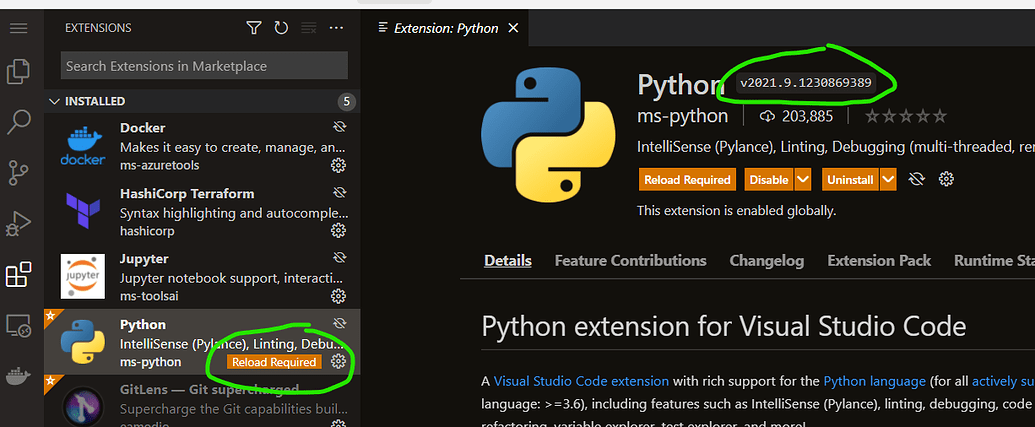
Task: Open the Docker view in activity bar
Action: coord(18,377)
